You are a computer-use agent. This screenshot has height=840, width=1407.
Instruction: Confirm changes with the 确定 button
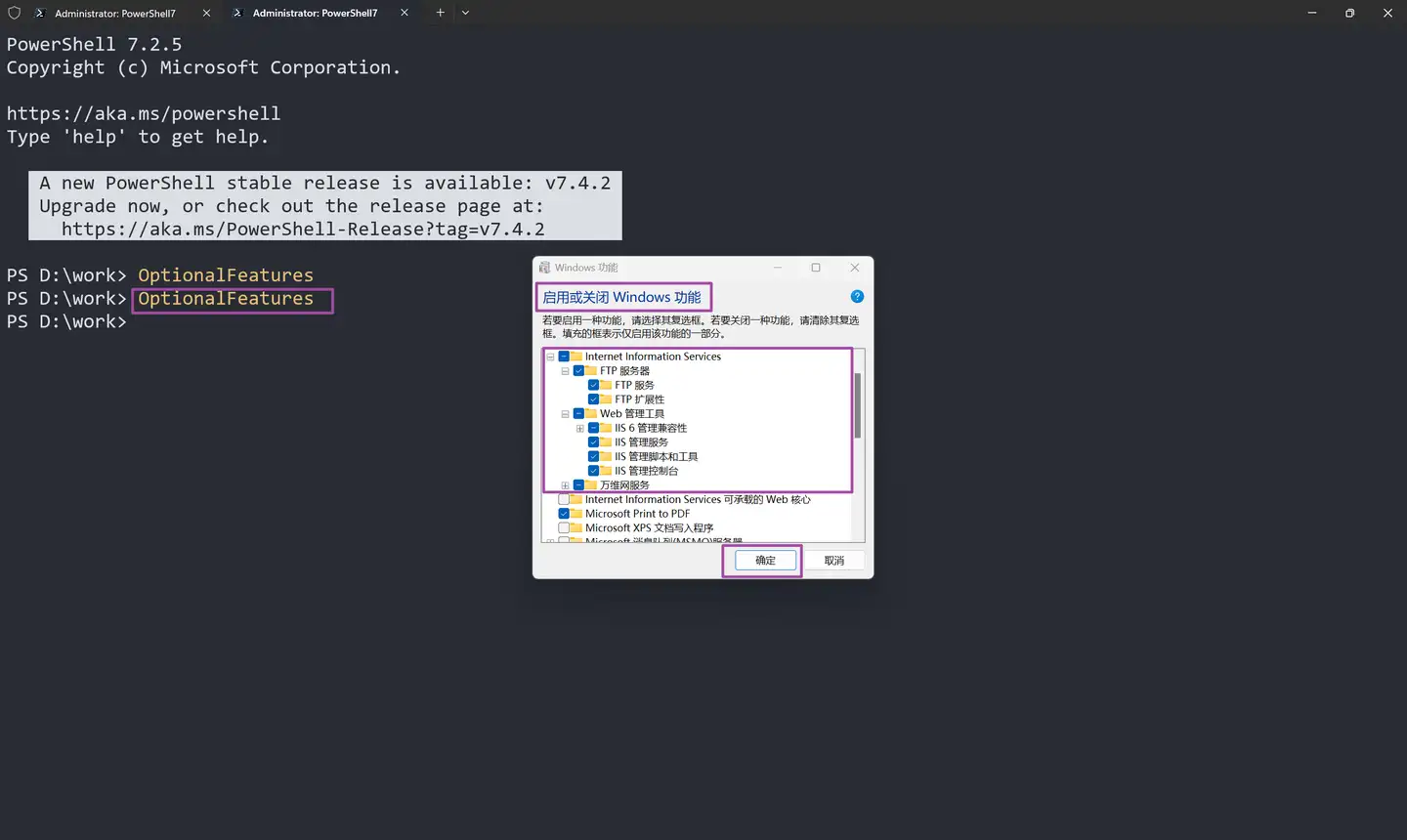tap(766, 561)
